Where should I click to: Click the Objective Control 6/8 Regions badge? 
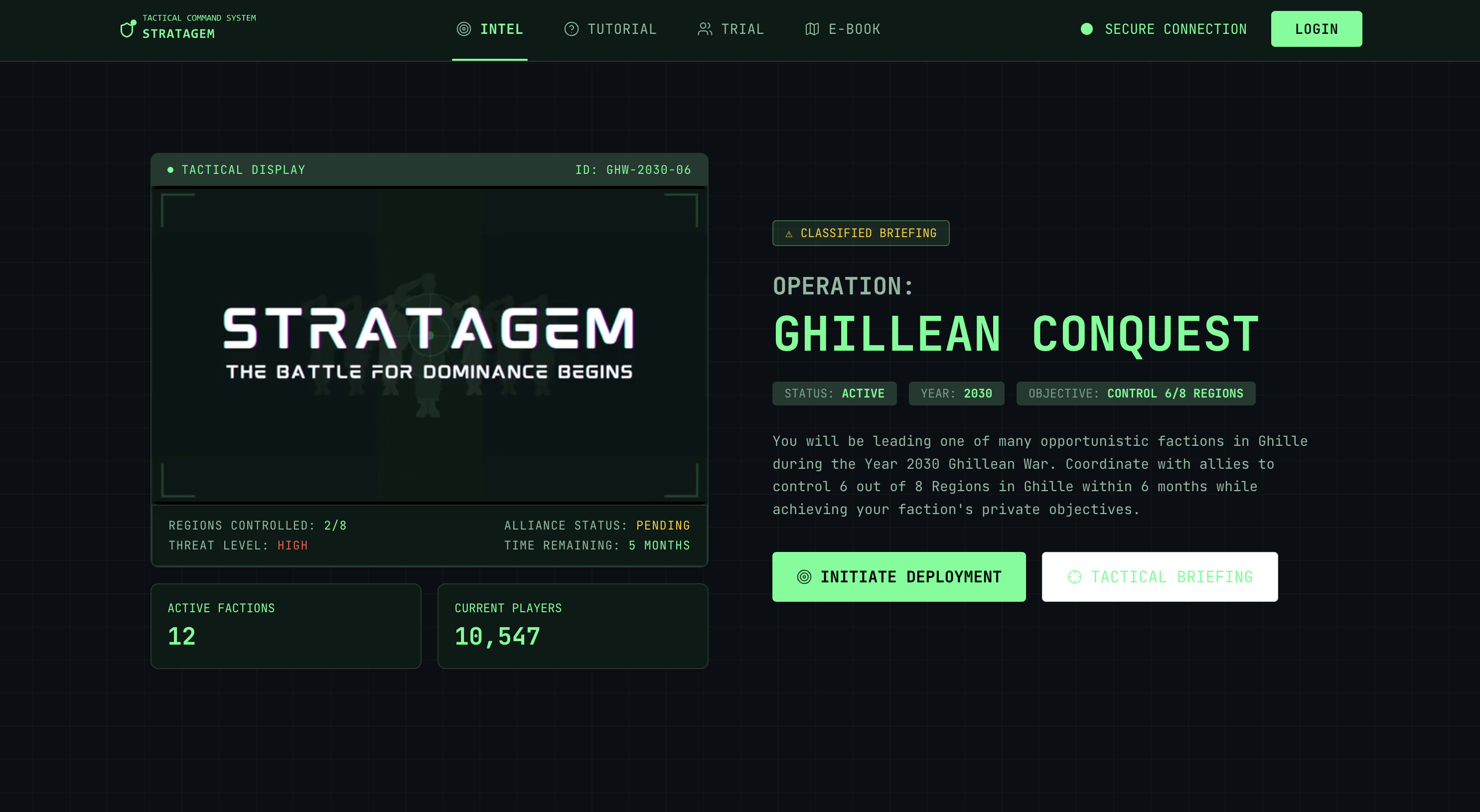1135,394
